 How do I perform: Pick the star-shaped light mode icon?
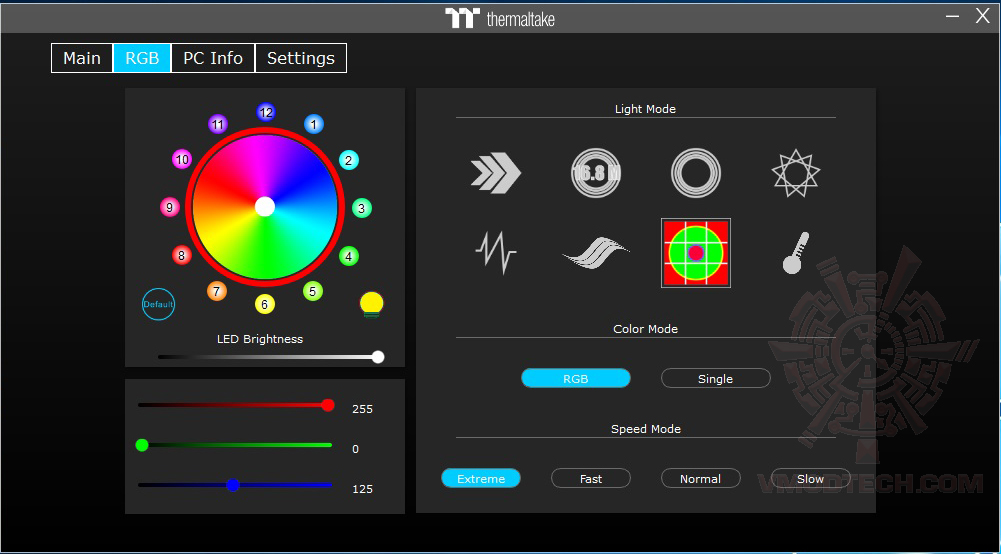click(795, 173)
